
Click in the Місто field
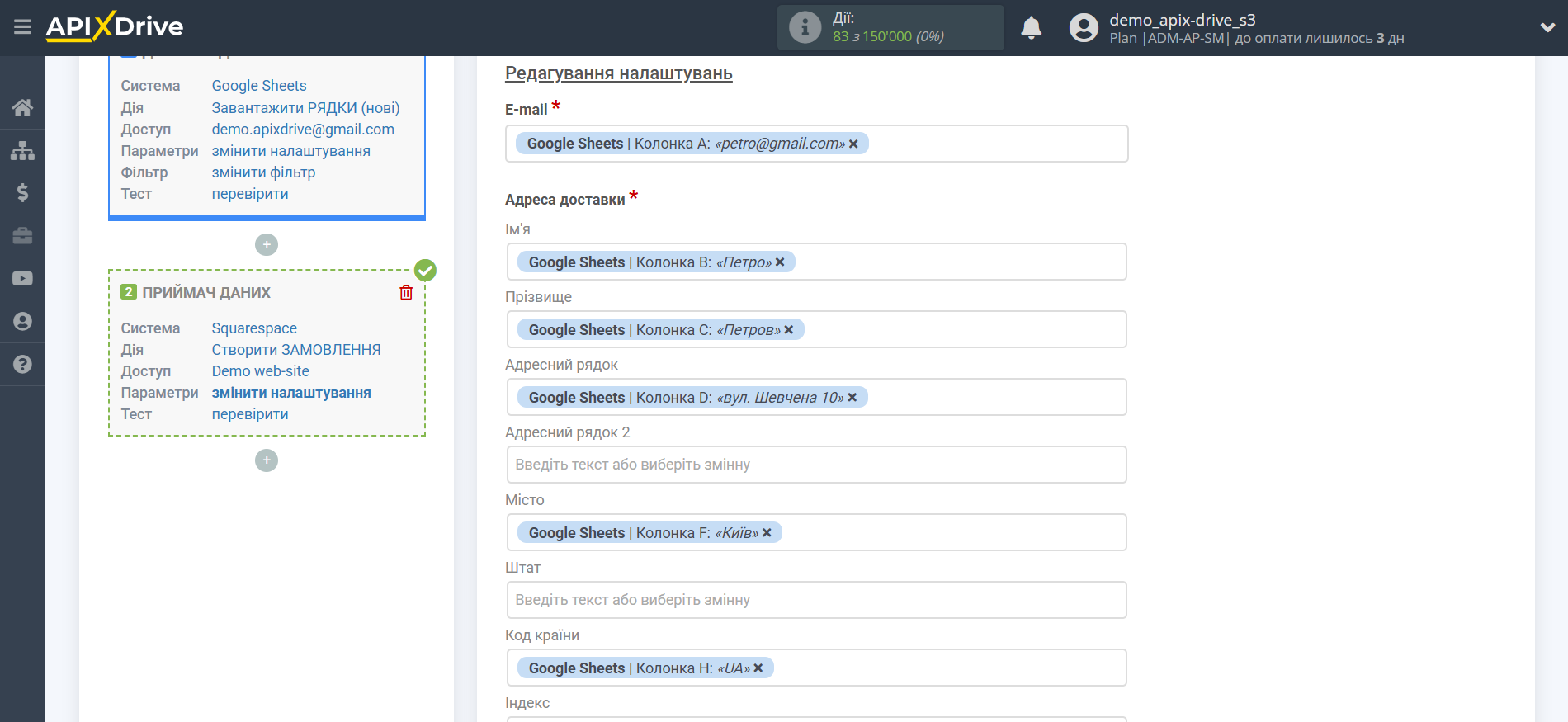(x=816, y=533)
